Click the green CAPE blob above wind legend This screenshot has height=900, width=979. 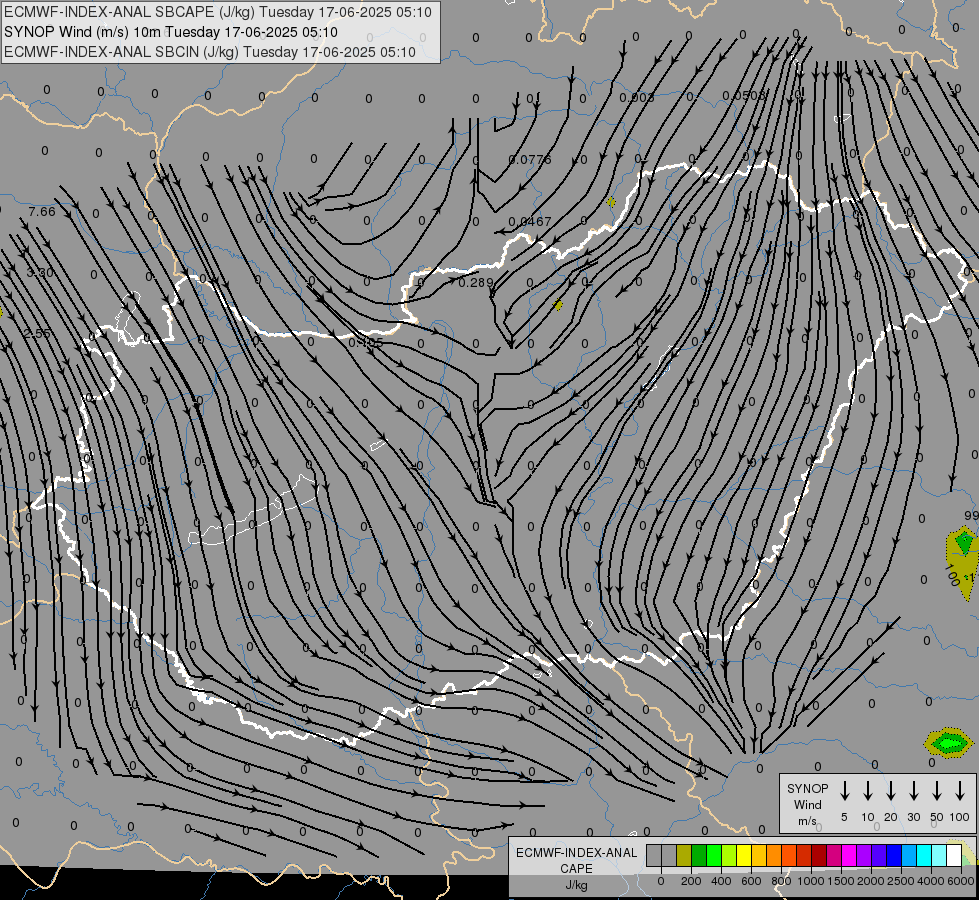pos(949,743)
